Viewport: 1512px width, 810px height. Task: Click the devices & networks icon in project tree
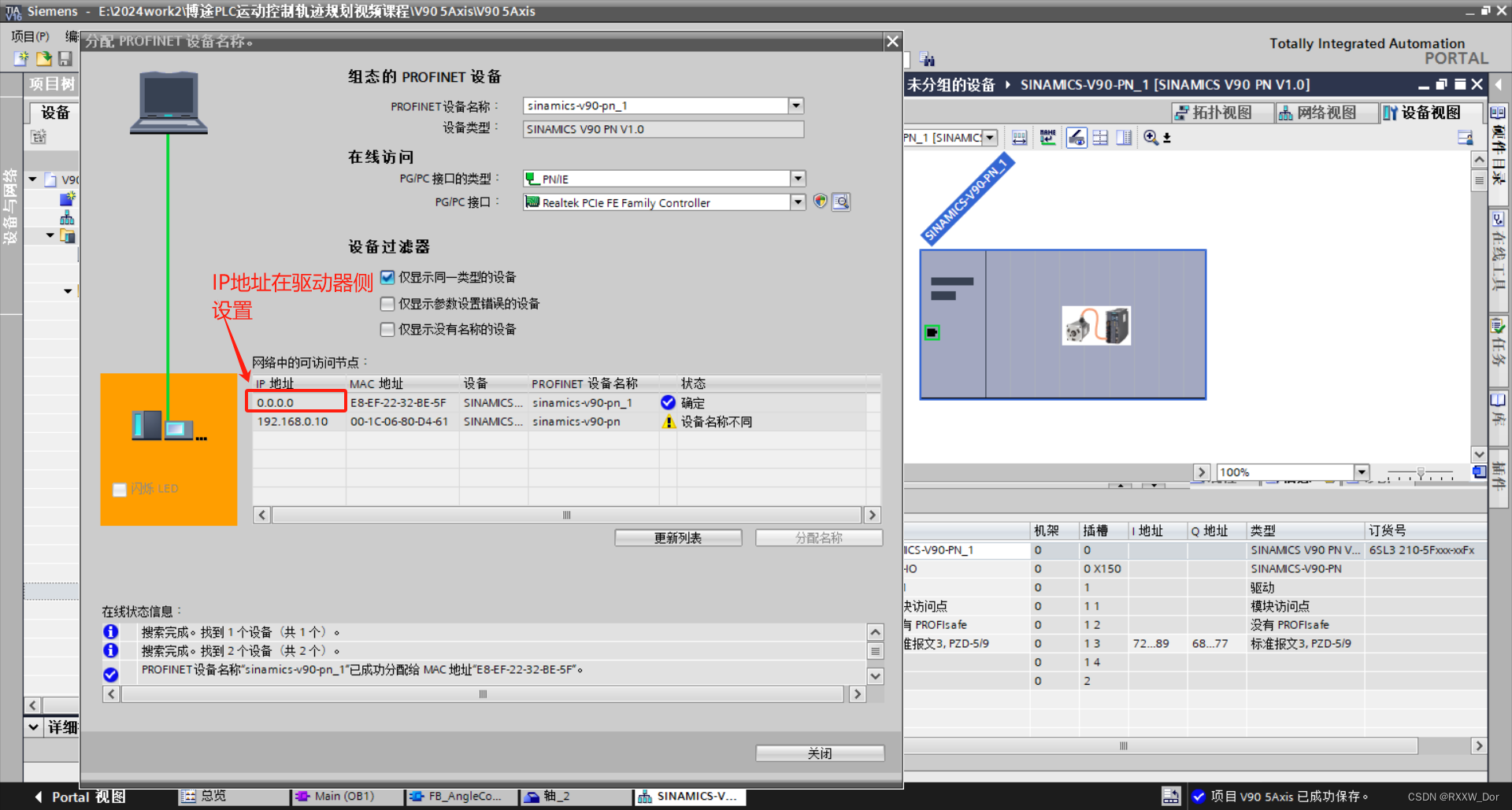tap(68, 217)
